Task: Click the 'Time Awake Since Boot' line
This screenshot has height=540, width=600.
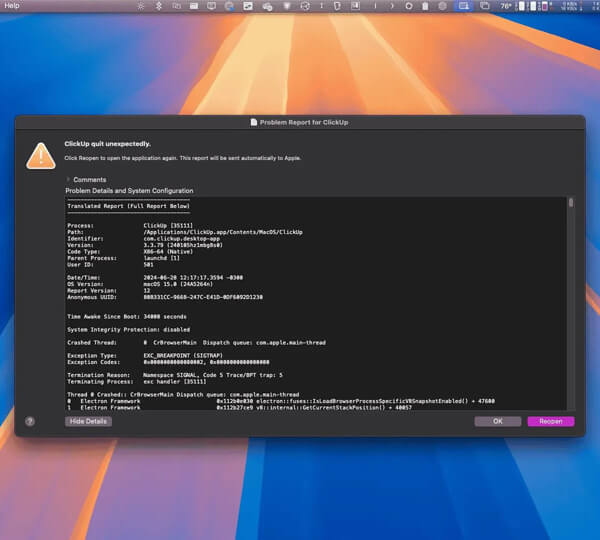Action: click(127, 317)
